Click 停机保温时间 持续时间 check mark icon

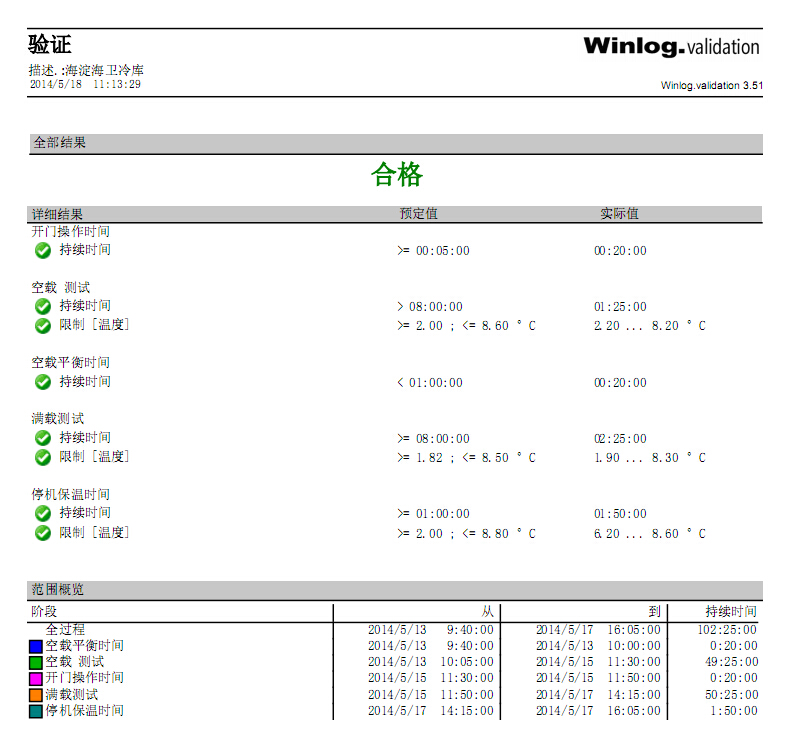(43, 513)
